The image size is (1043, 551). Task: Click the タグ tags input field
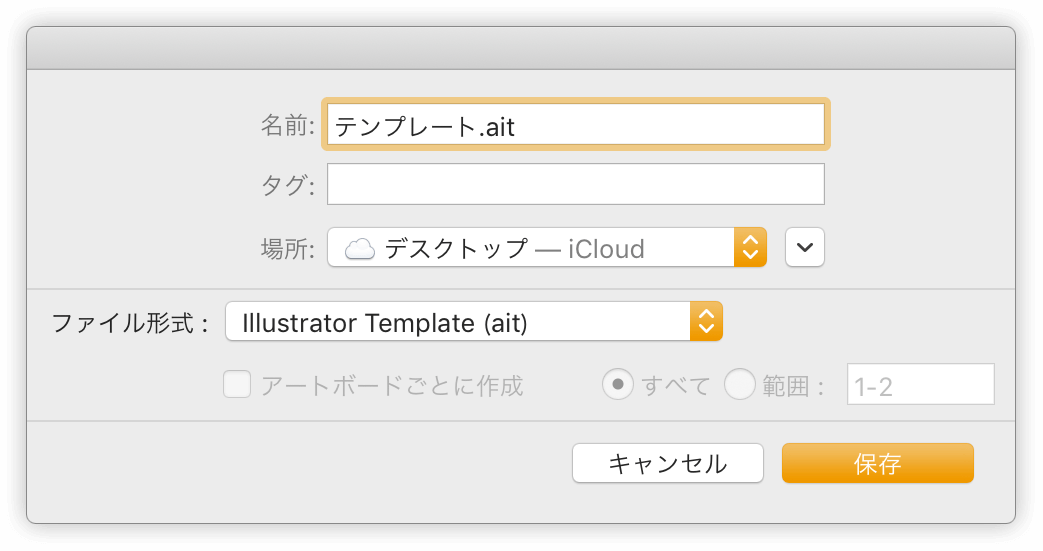tap(575, 184)
